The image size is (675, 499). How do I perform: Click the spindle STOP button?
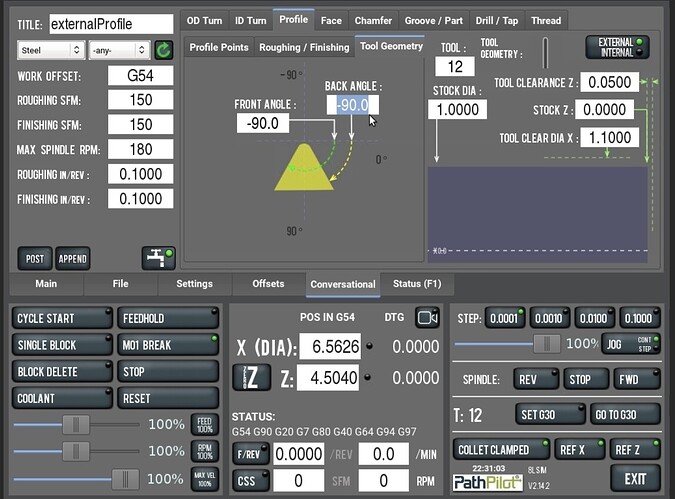[x=586, y=379]
